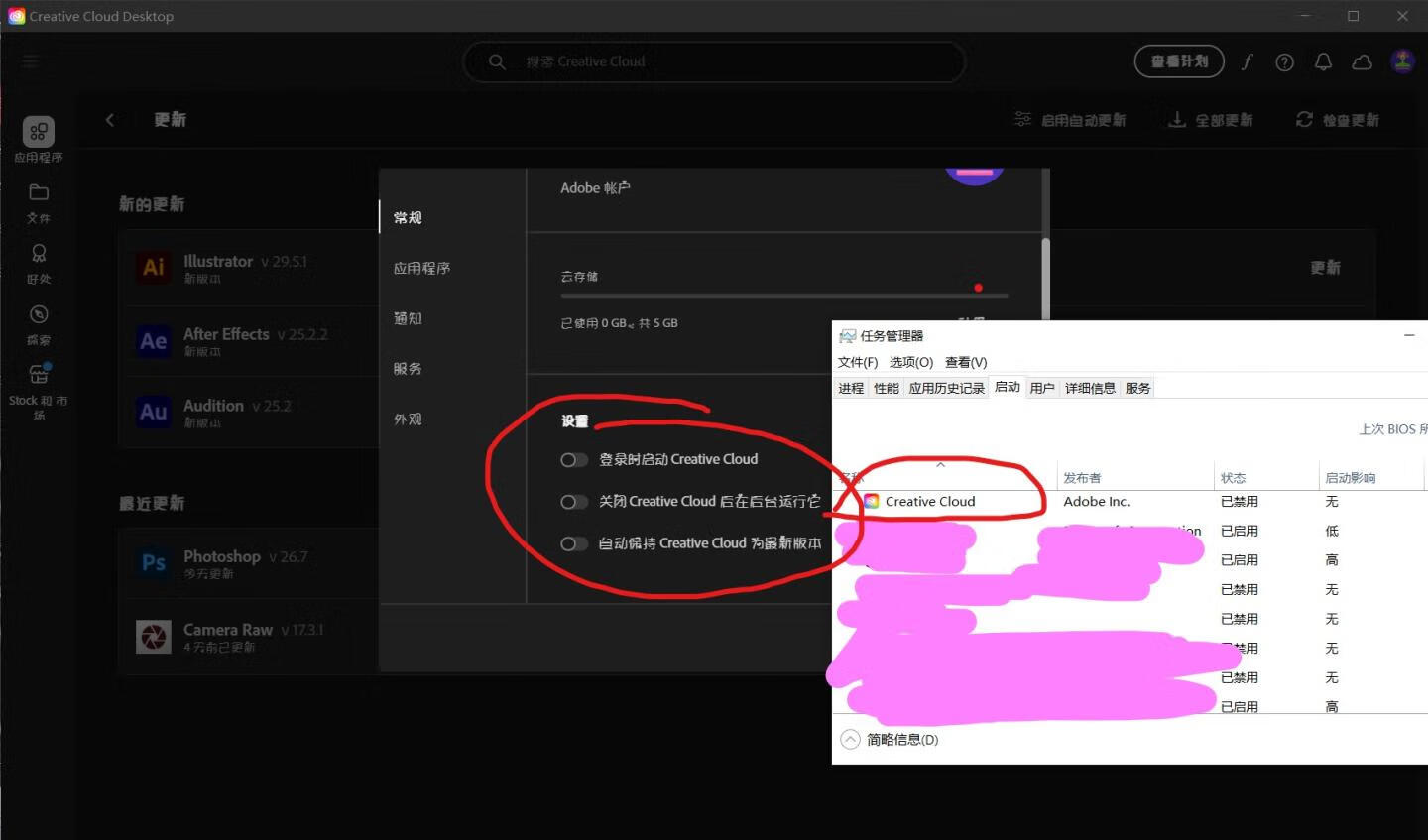Click the 更新 button for Illustrator
The height and width of the screenshot is (840, 1428).
pos(1326,268)
